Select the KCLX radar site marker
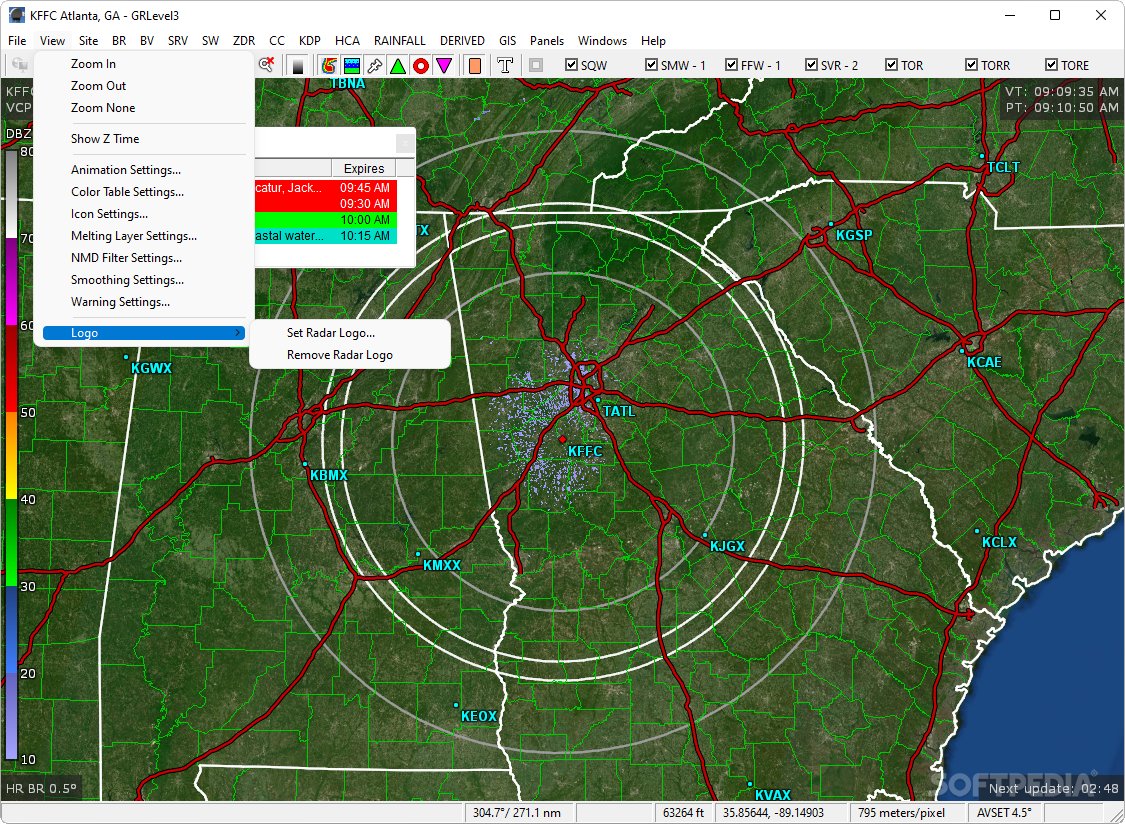Image resolution: width=1125 pixels, height=824 pixels. coord(977,531)
